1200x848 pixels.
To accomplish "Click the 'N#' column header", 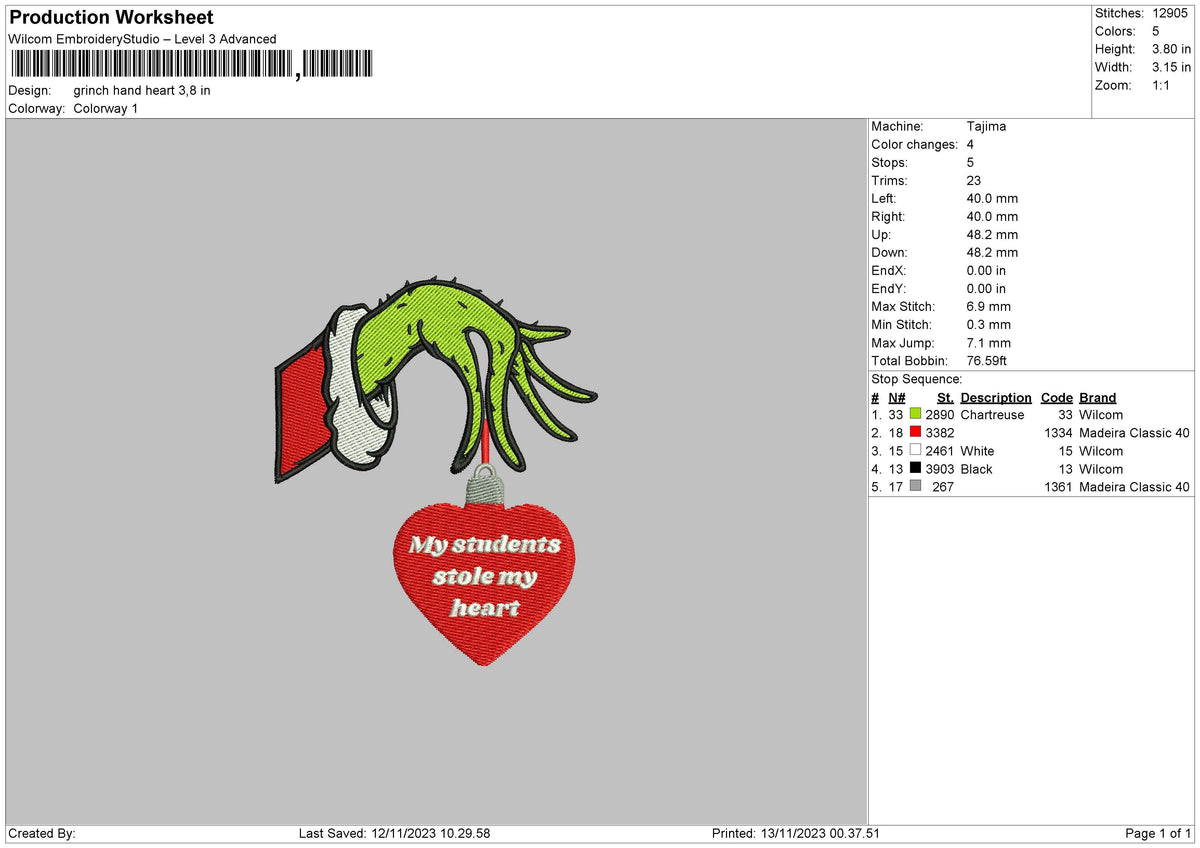I will point(896,398).
